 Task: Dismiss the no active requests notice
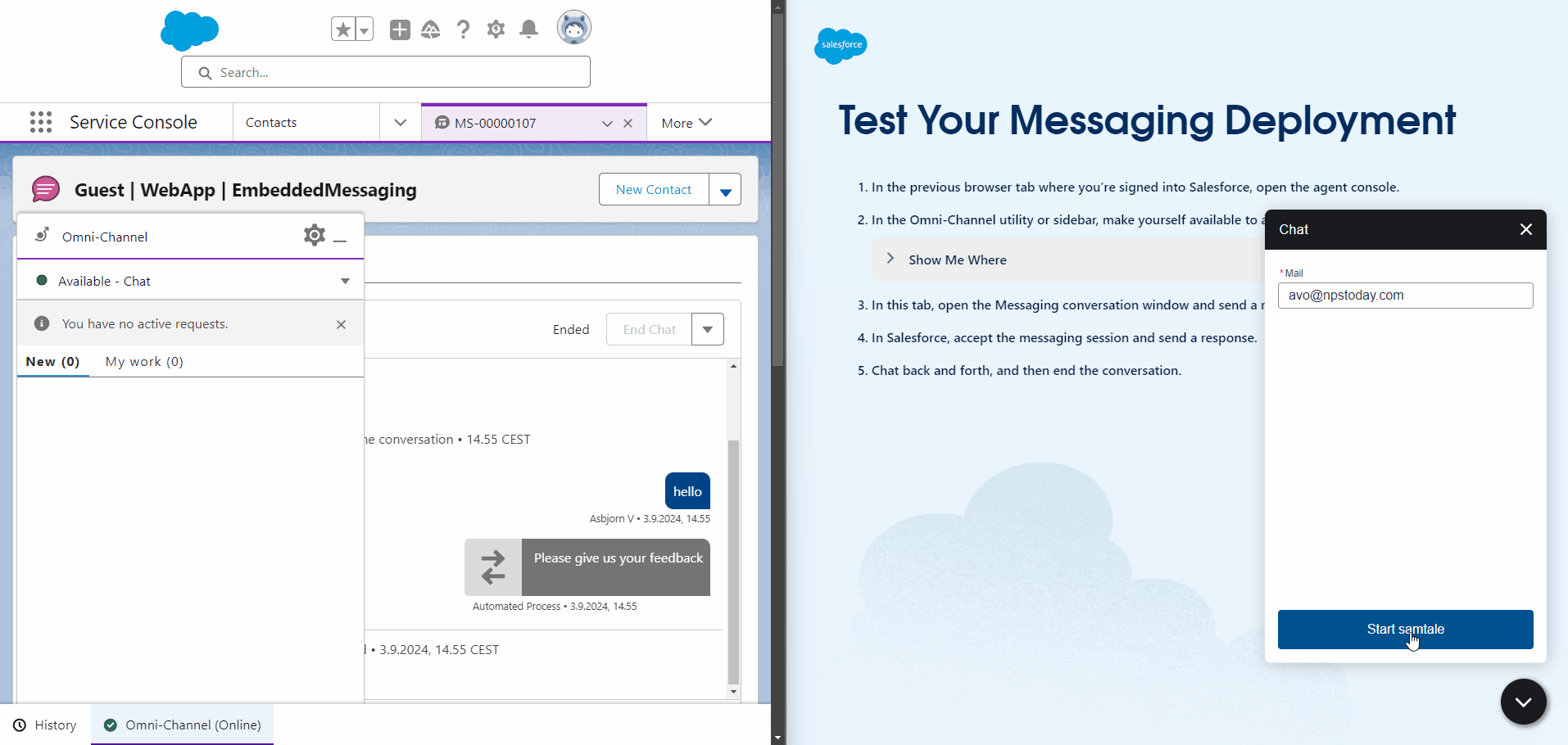pos(341,324)
